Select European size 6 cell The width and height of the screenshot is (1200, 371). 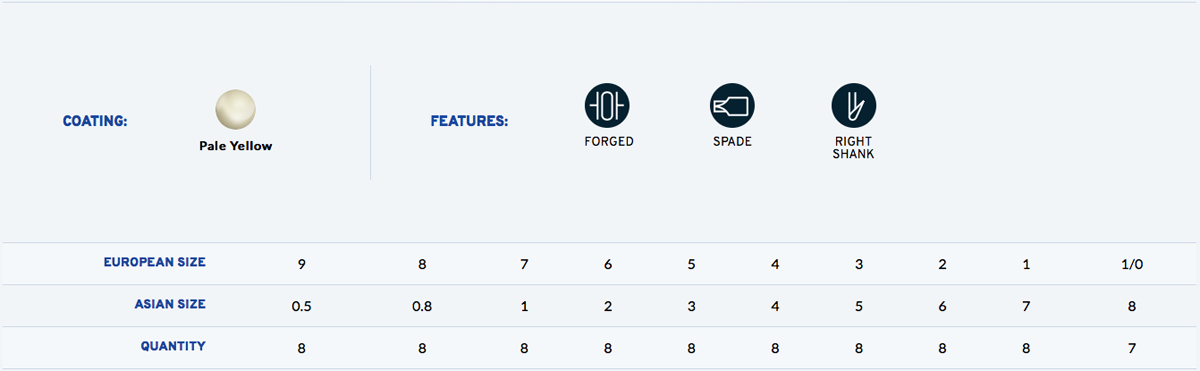(608, 264)
